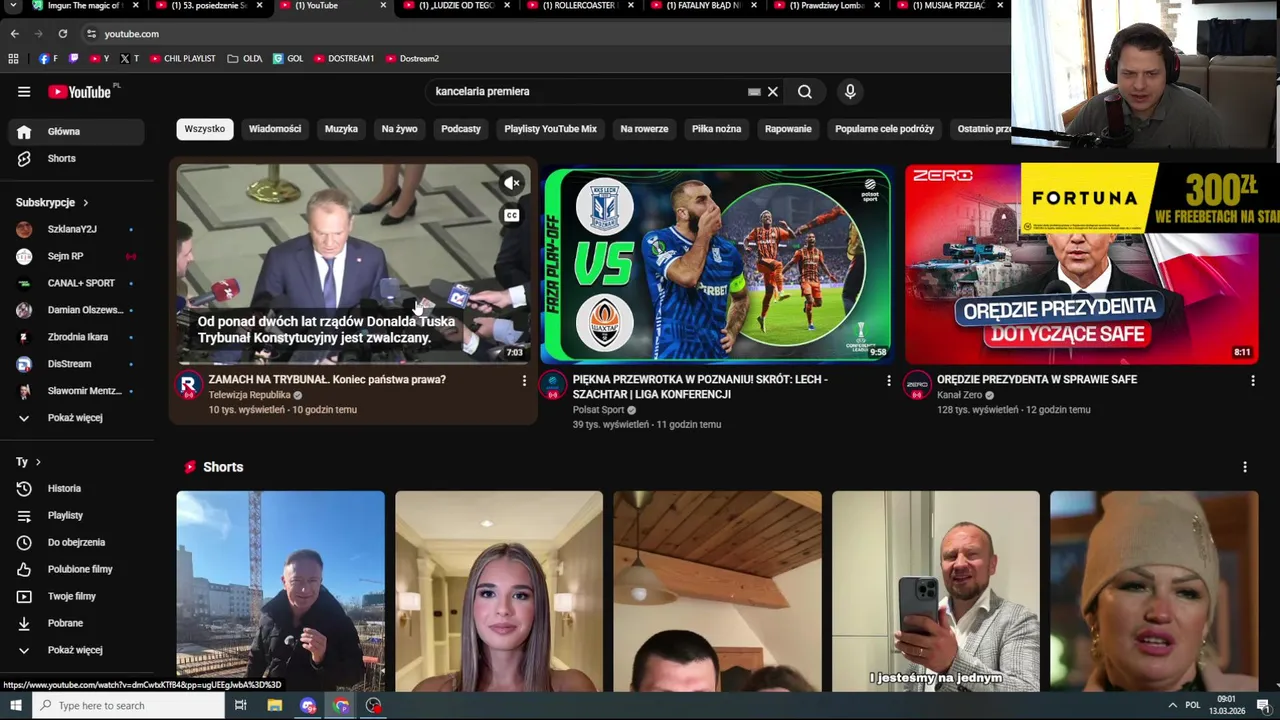Image resolution: width=1280 pixels, height=720 pixels.
Task: Switch to ROLLERCOASTER browser tab
Action: (580, 6)
